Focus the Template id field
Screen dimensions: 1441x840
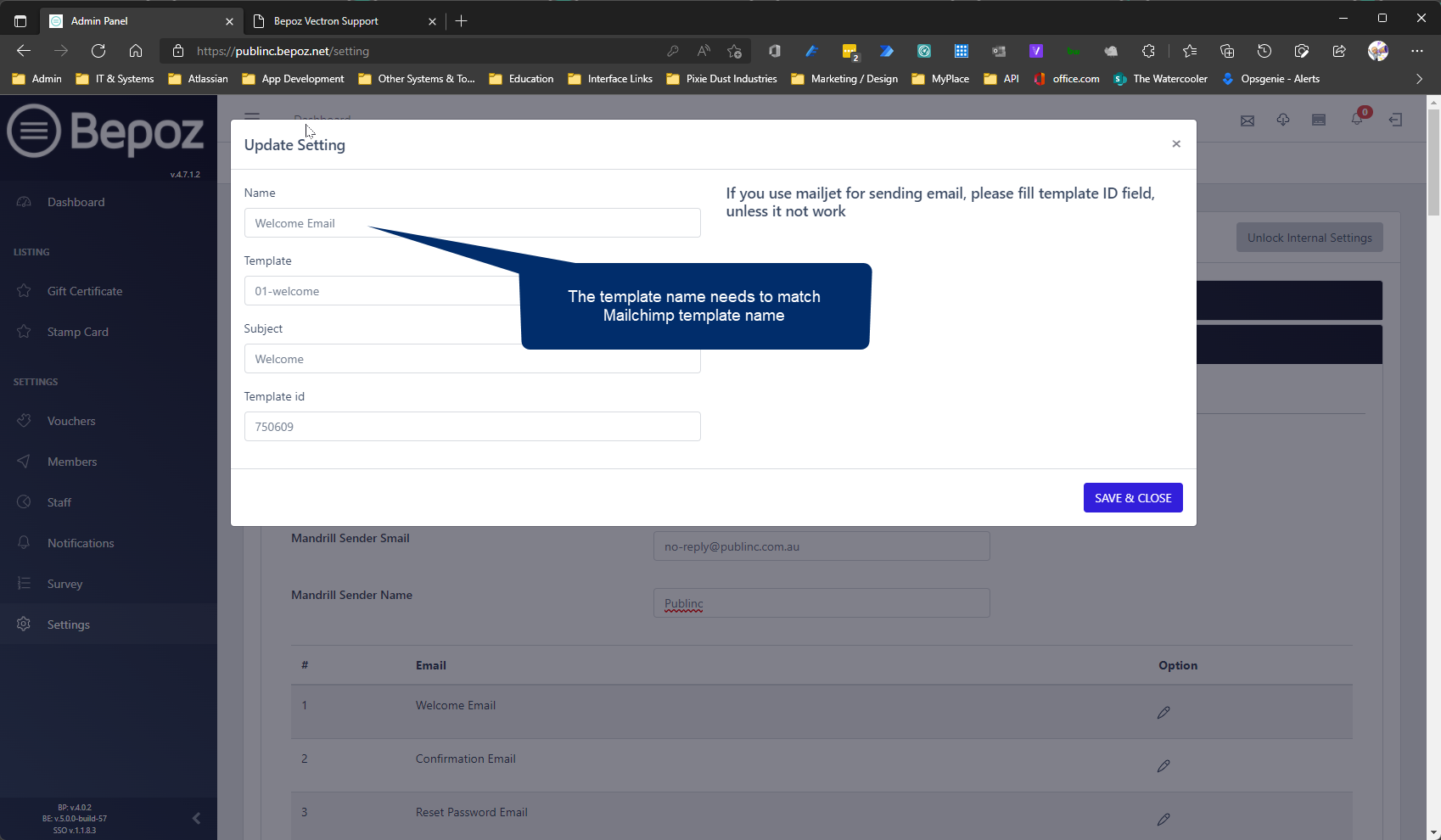pyautogui.click(x=472, y=427)
